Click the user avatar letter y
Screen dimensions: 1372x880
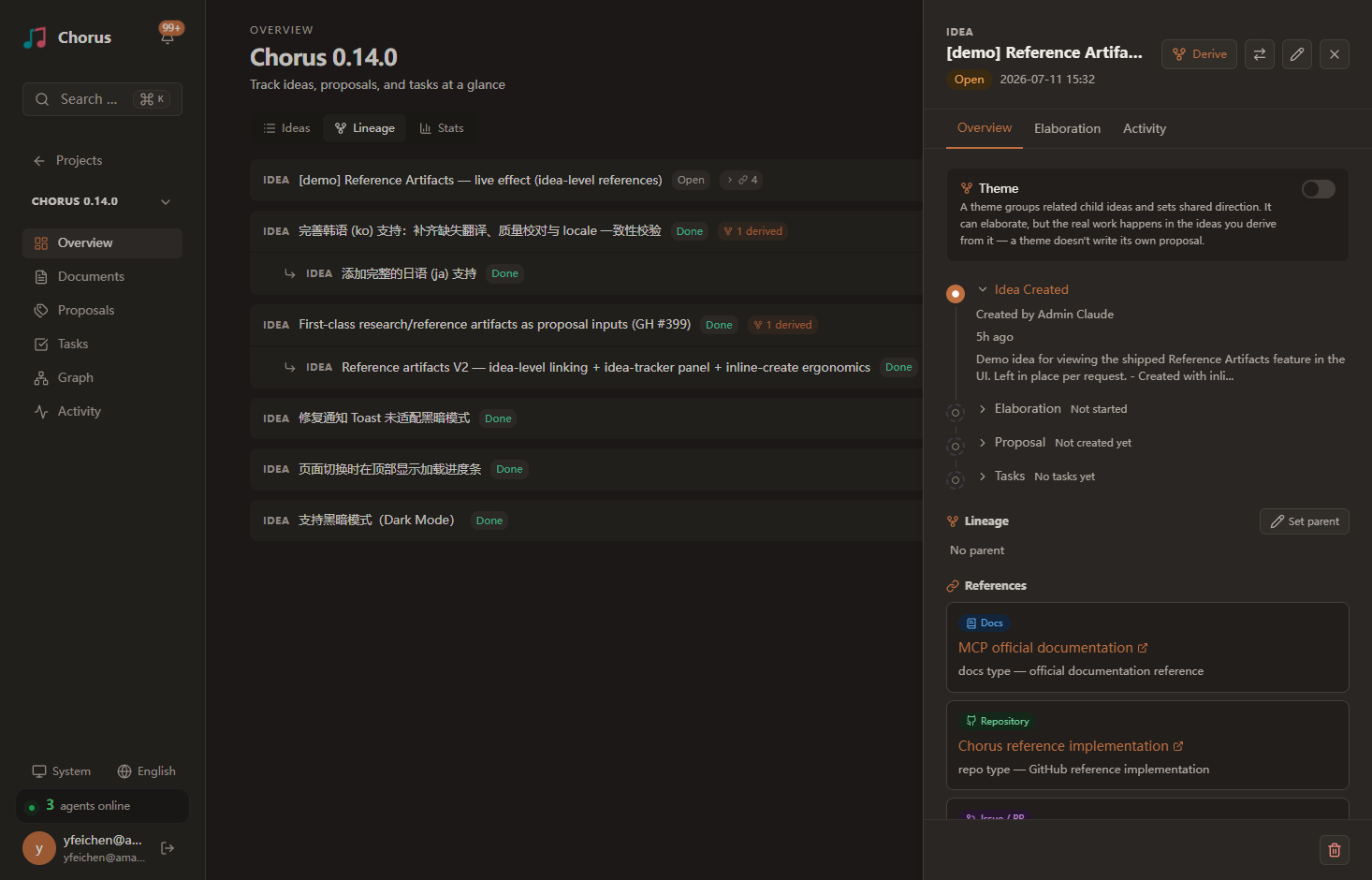point(39,848)
